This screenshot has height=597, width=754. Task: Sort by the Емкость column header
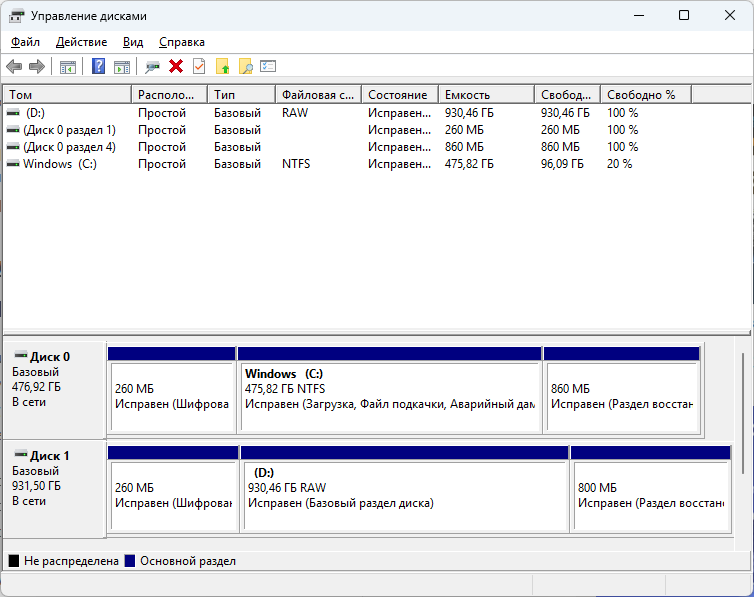[487, 95]
